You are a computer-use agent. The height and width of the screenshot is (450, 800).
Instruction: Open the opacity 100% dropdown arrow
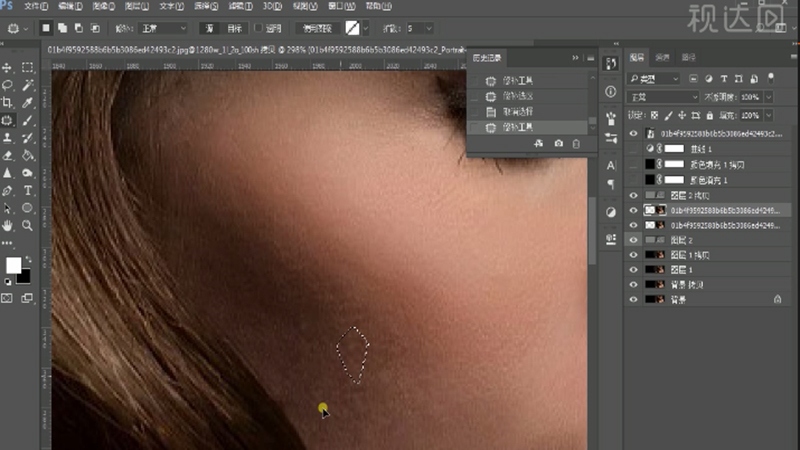769,97
